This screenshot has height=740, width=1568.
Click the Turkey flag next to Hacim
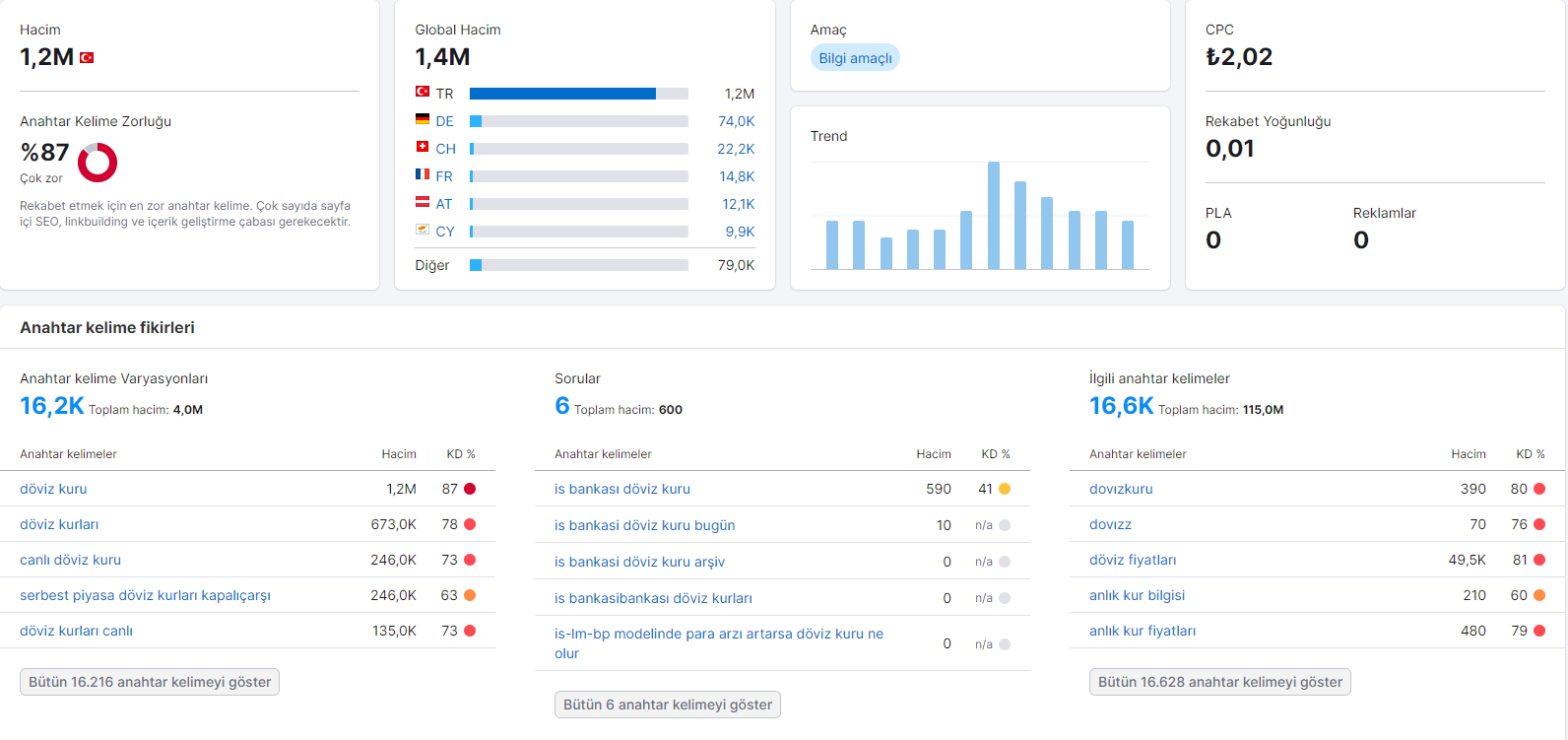point(87,58)
